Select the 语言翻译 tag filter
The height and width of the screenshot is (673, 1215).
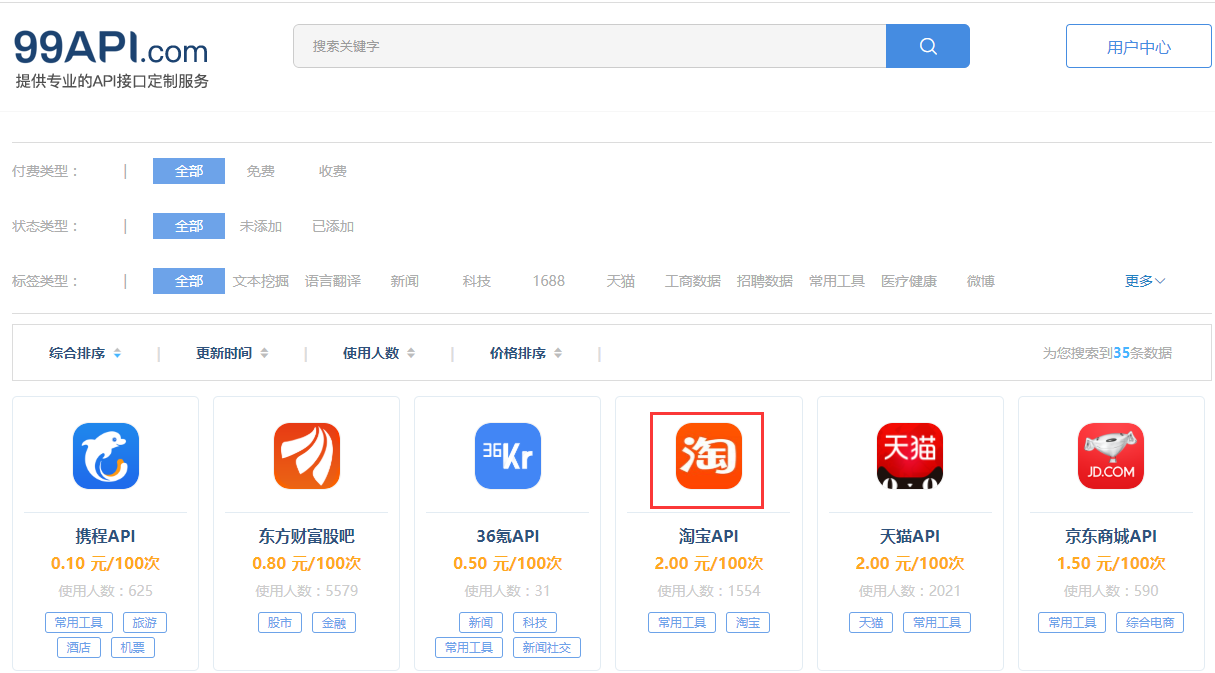click(332, 281)
